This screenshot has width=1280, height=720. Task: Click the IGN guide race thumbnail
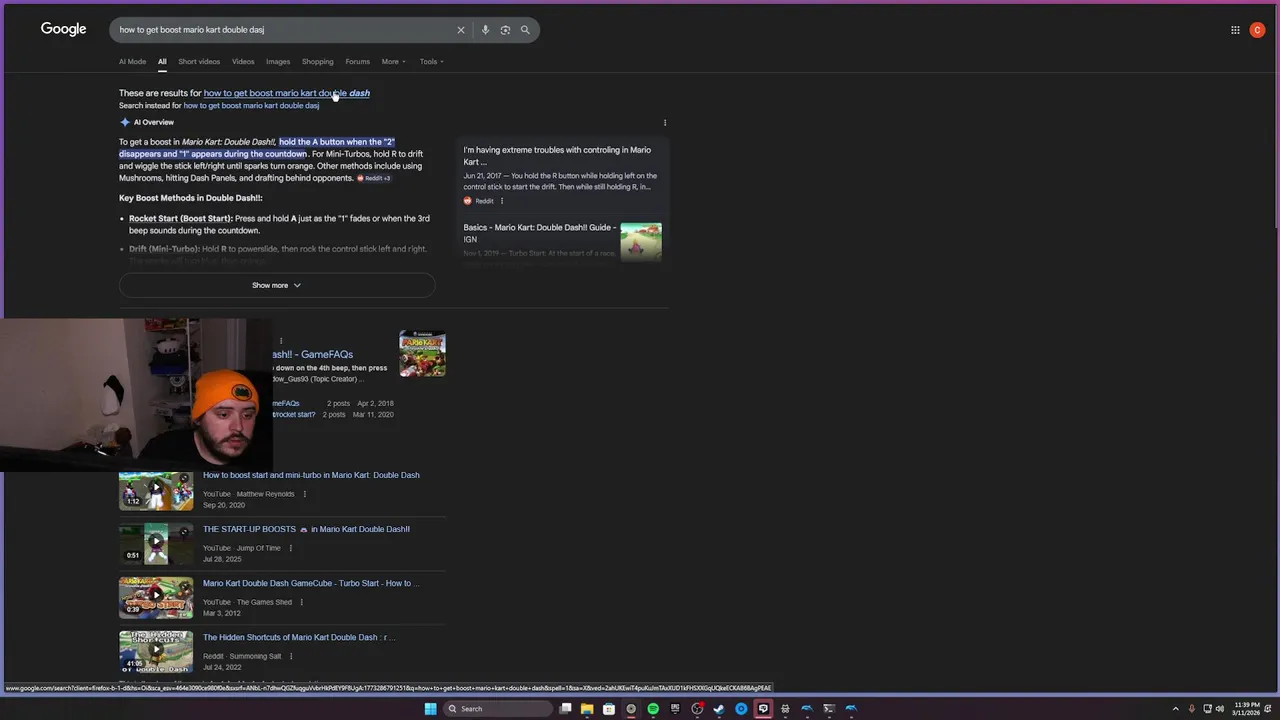point(641,242)
